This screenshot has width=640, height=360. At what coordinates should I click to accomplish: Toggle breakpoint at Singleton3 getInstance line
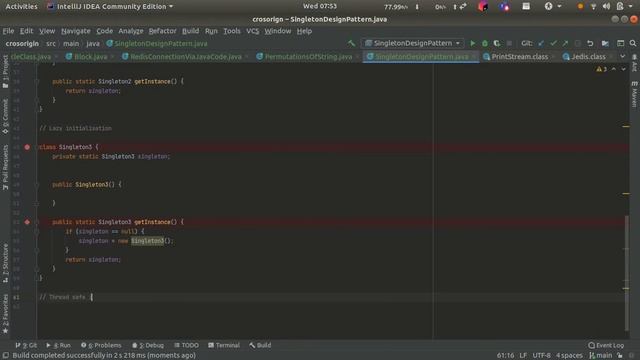pyautogui.click(x=27, y=222)
